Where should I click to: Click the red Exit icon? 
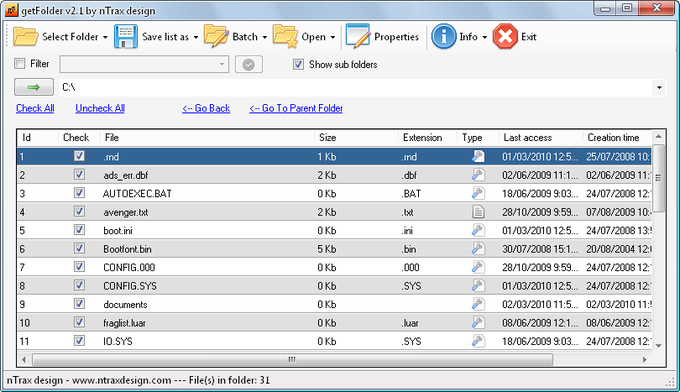[505, 36]
